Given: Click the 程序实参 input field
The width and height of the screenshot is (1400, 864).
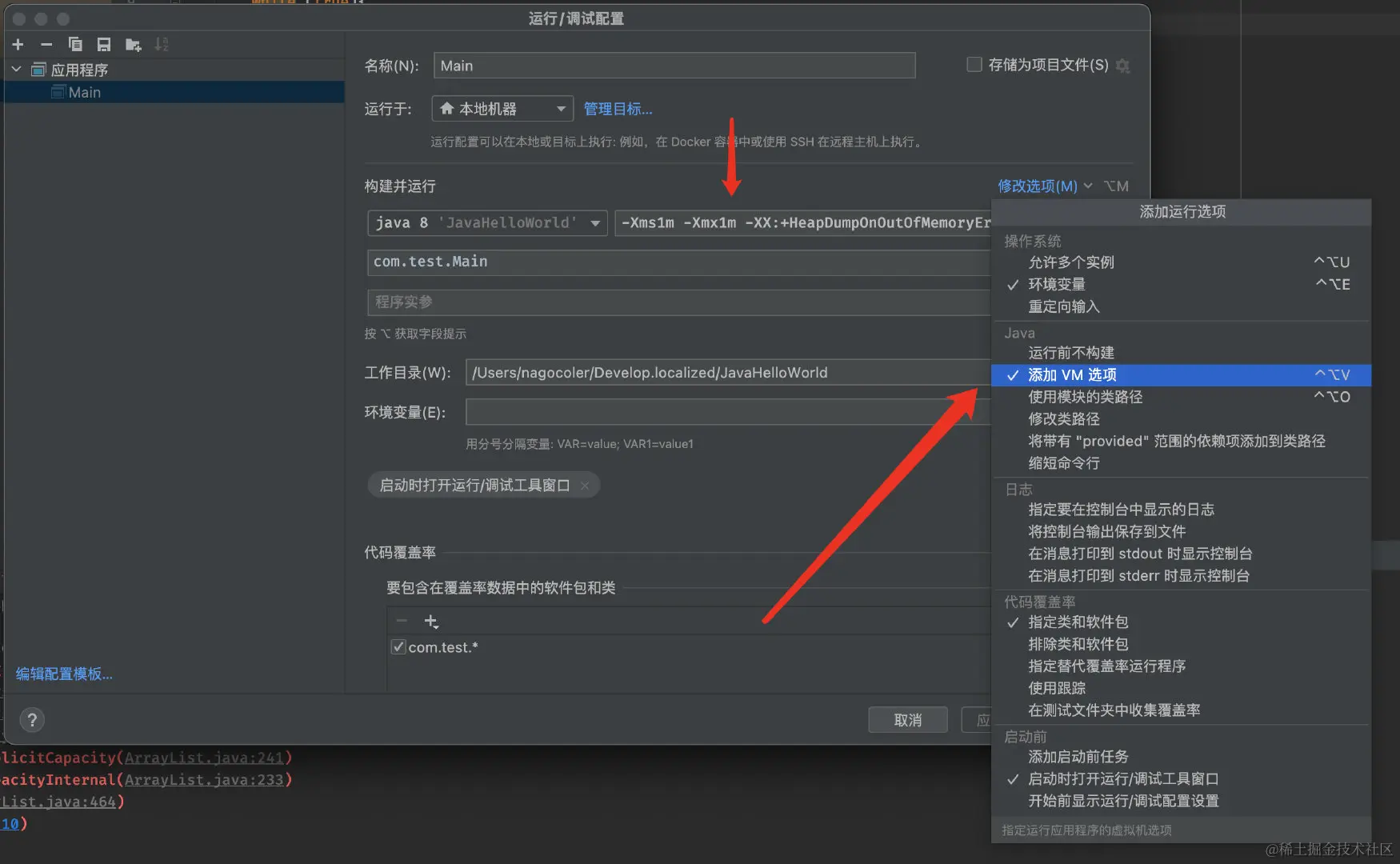Looking at the screenshot, I should point(679,302).
